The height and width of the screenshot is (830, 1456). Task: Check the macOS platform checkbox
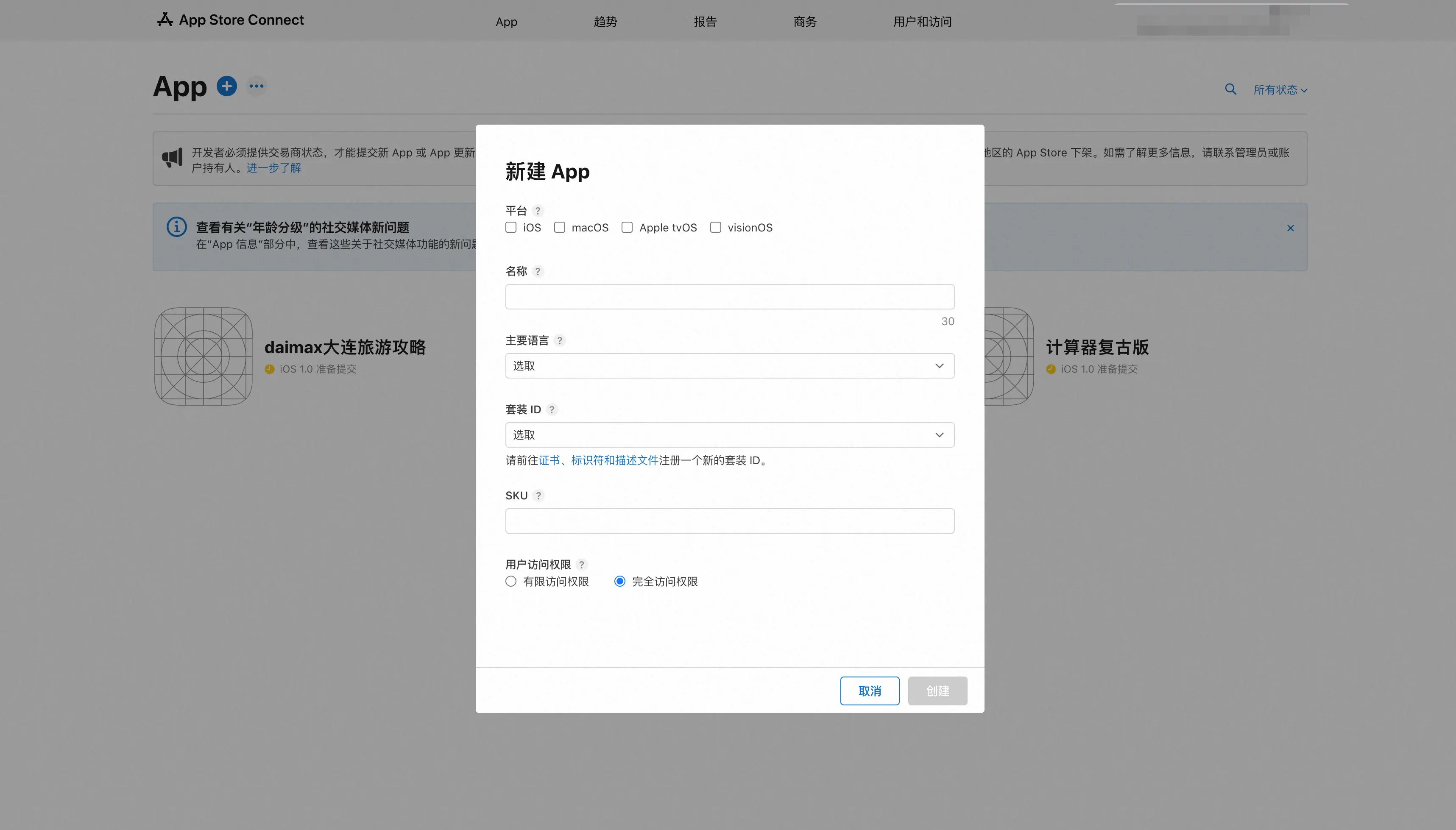(x=560, y=228)
